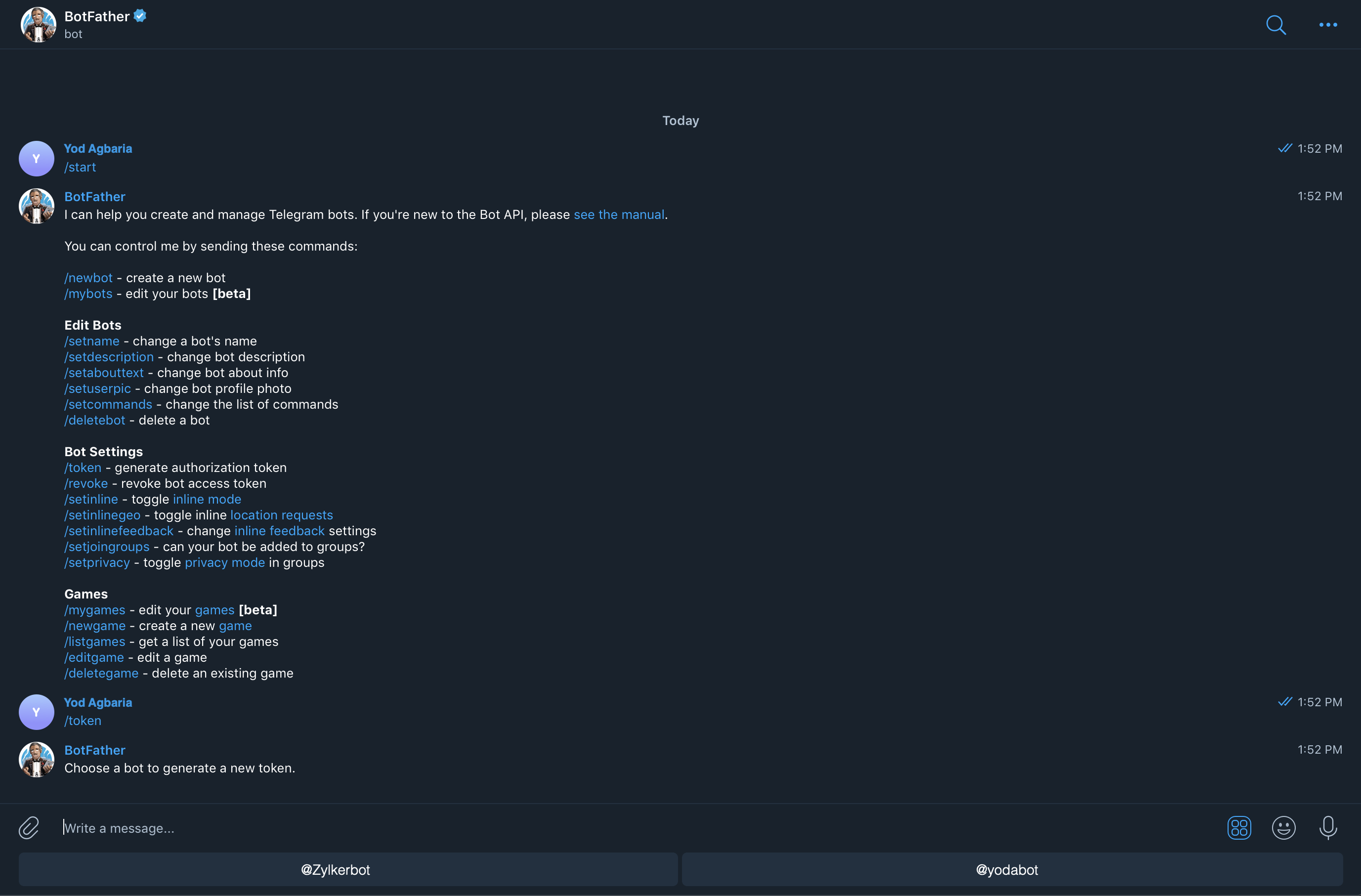
Task: Click the /listgames command link
Action: coord(95,641)
